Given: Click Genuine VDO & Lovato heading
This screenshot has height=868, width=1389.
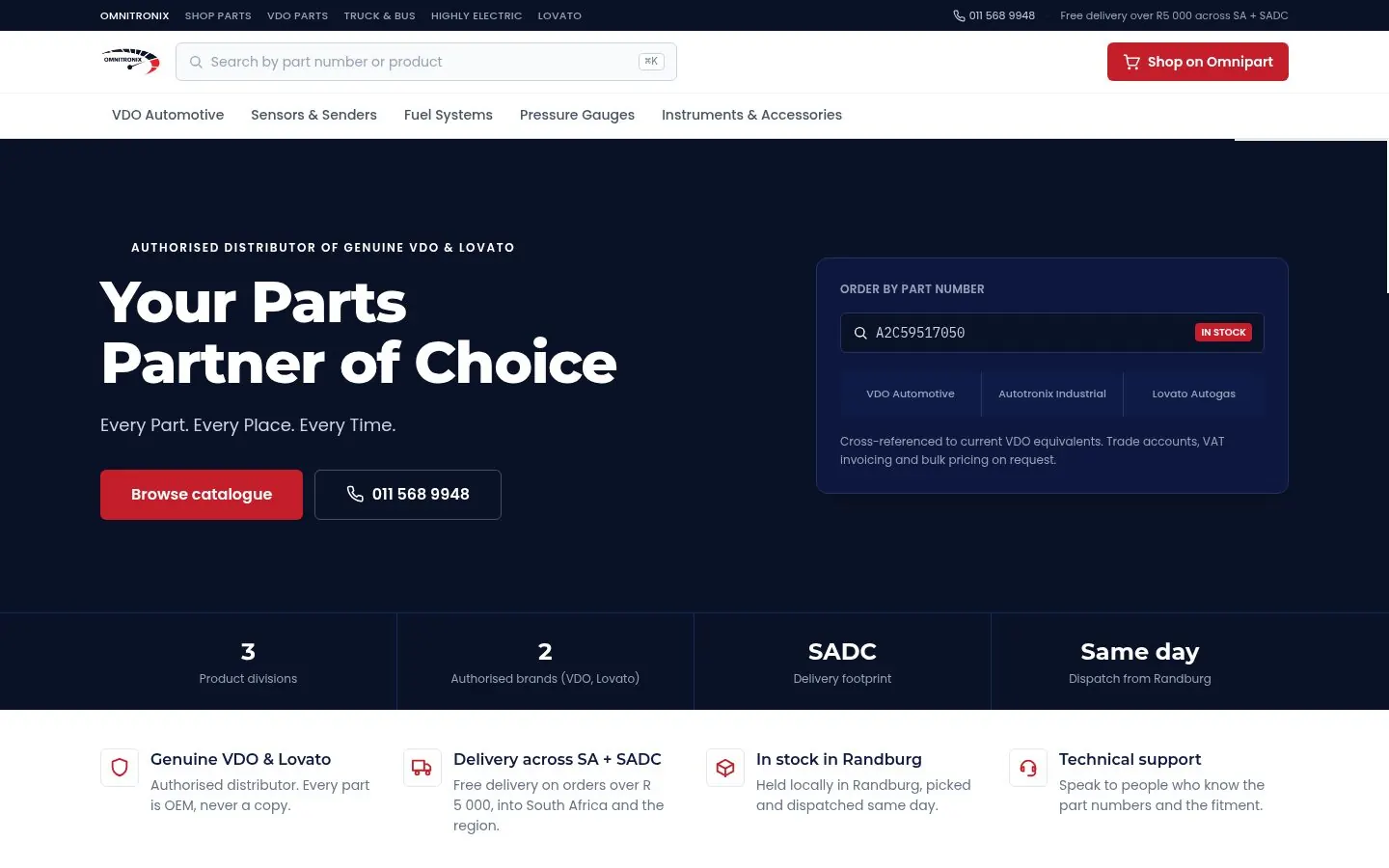Looking at the screenshot, I should pos(240,759).
